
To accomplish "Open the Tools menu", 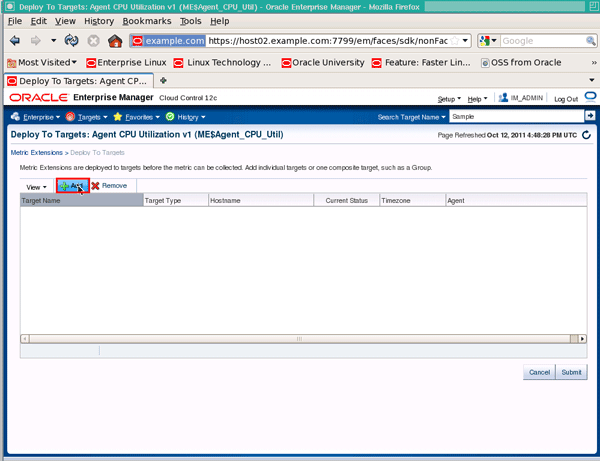I will pos(191,21).
